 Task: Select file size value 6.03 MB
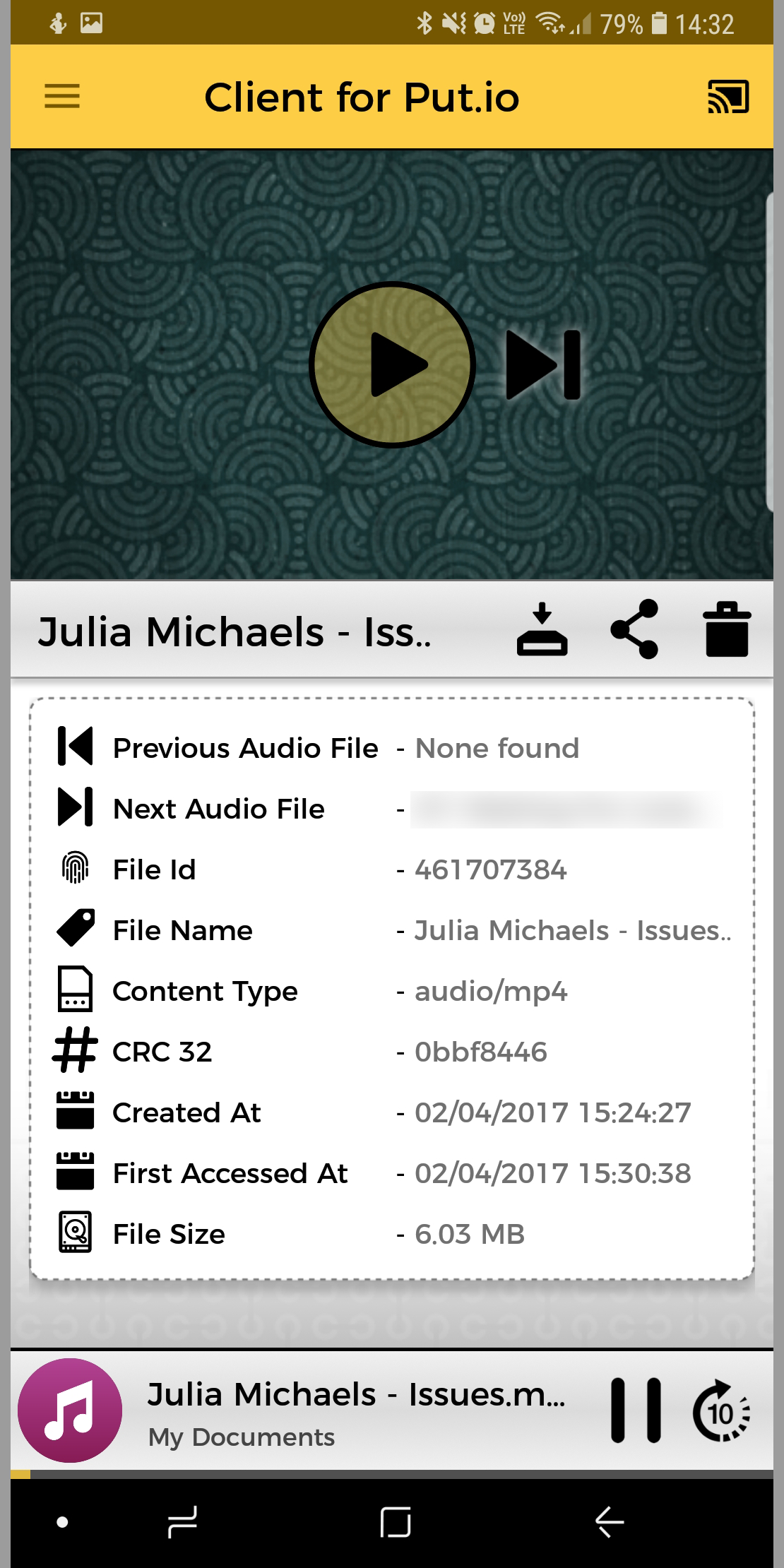click(x=470, y=1234)
